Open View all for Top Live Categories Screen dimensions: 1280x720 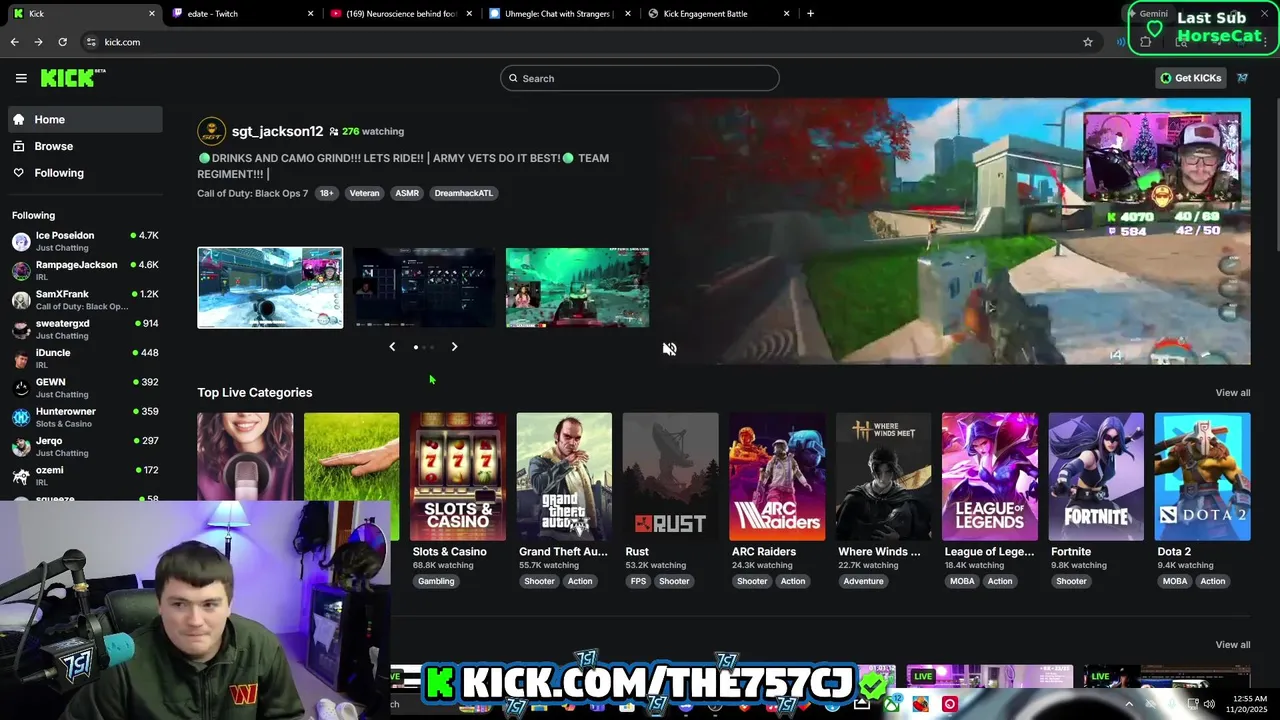click(1232, 393)
